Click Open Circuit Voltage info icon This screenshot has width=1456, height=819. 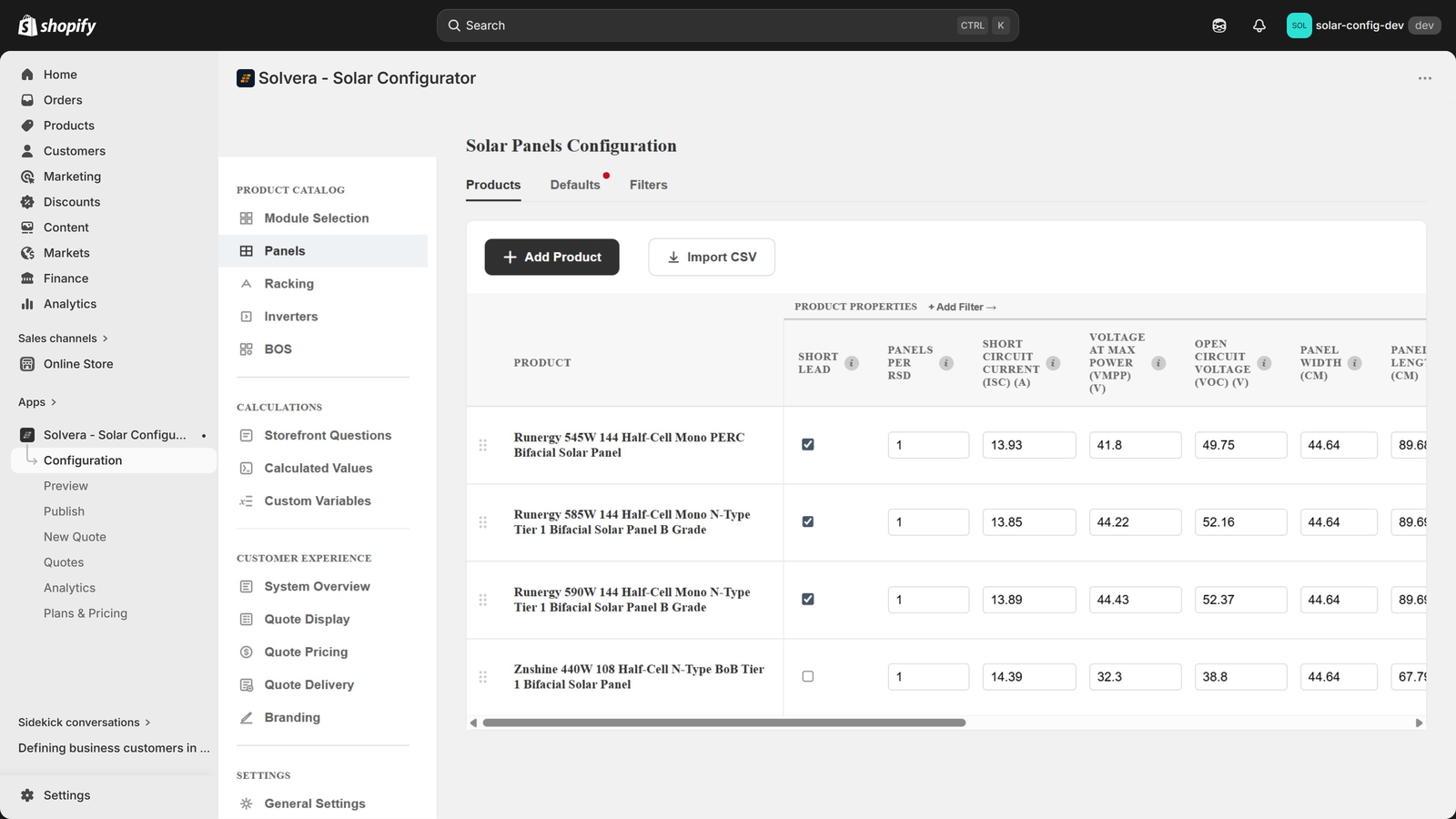(1264, 363)
